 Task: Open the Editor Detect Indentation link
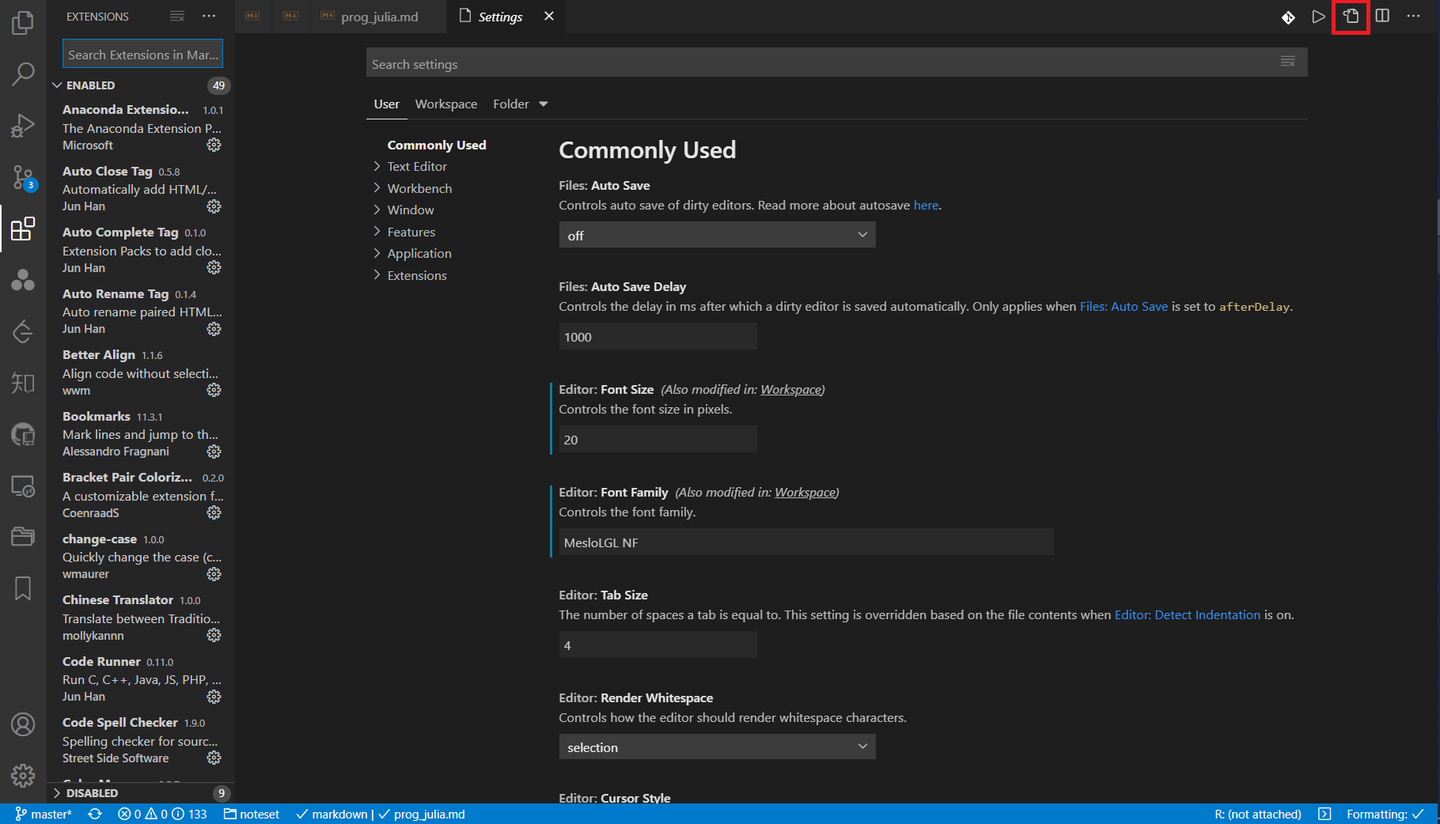(x=1187, y=615)
